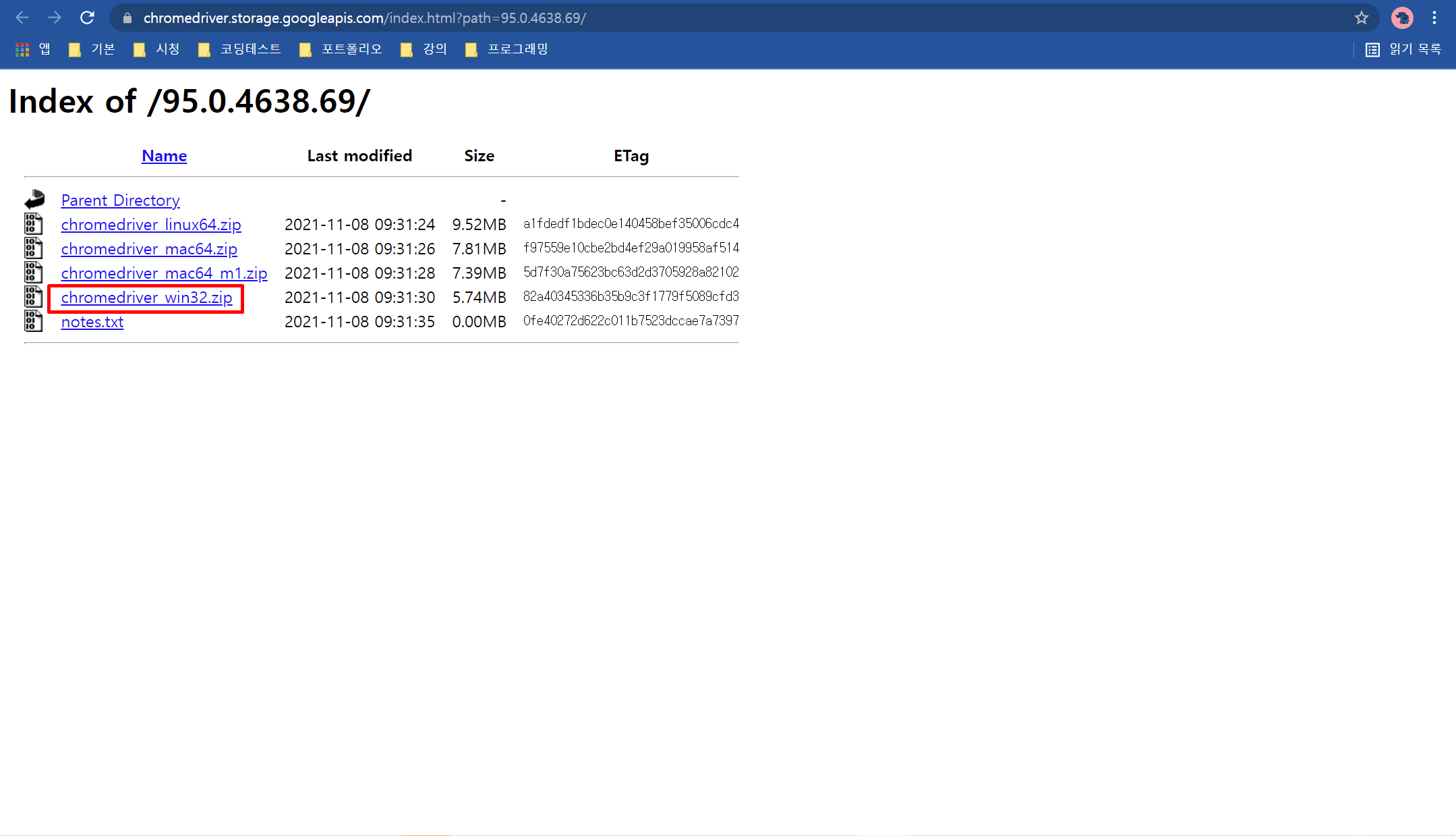Click the back navigation arrow
Image resolution: width=1456 pixels, height=836 pixels.
point(22,18)
